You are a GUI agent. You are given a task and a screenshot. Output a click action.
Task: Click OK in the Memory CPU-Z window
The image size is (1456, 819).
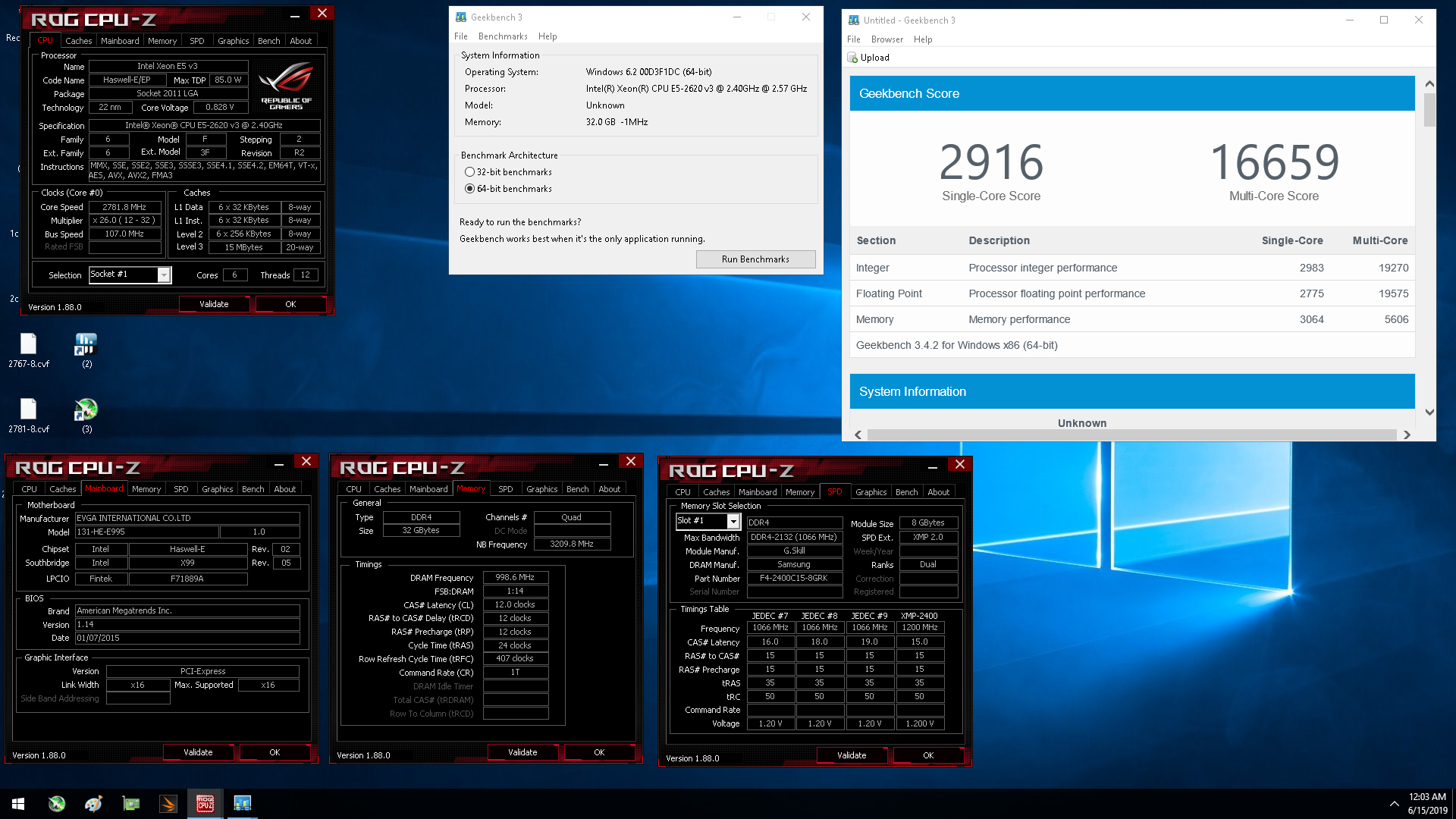click(x=599, y=752)
